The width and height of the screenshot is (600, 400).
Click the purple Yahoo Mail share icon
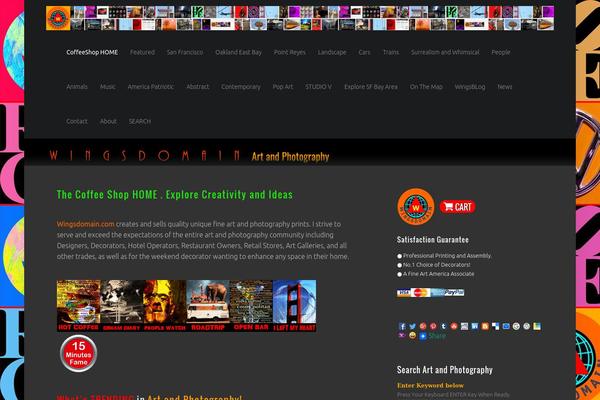click(402, 336)
